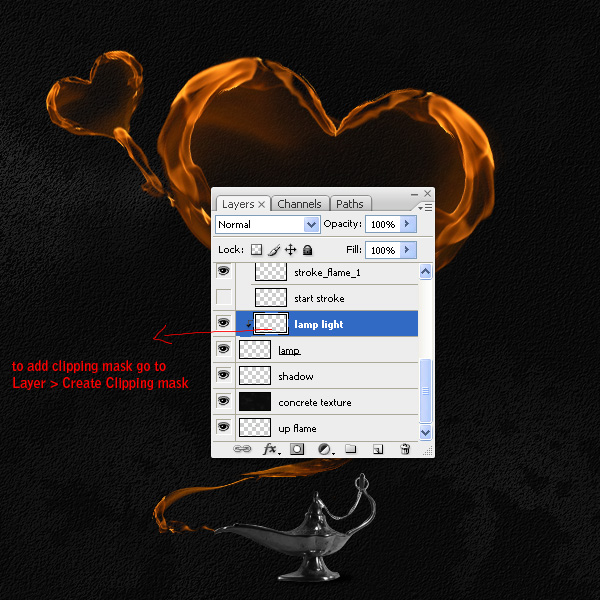
Task: Delete layer with trash icon
Action: pos(405,448)
